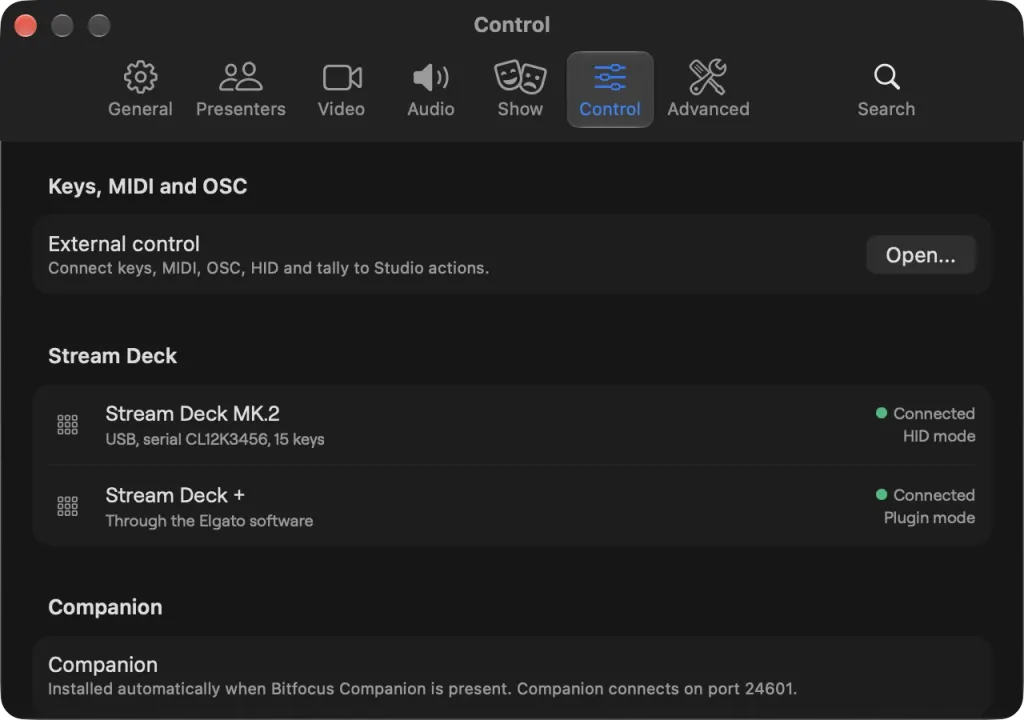Click the Stream Deck section heading
Screen dimensions: 1024x720
112,356
